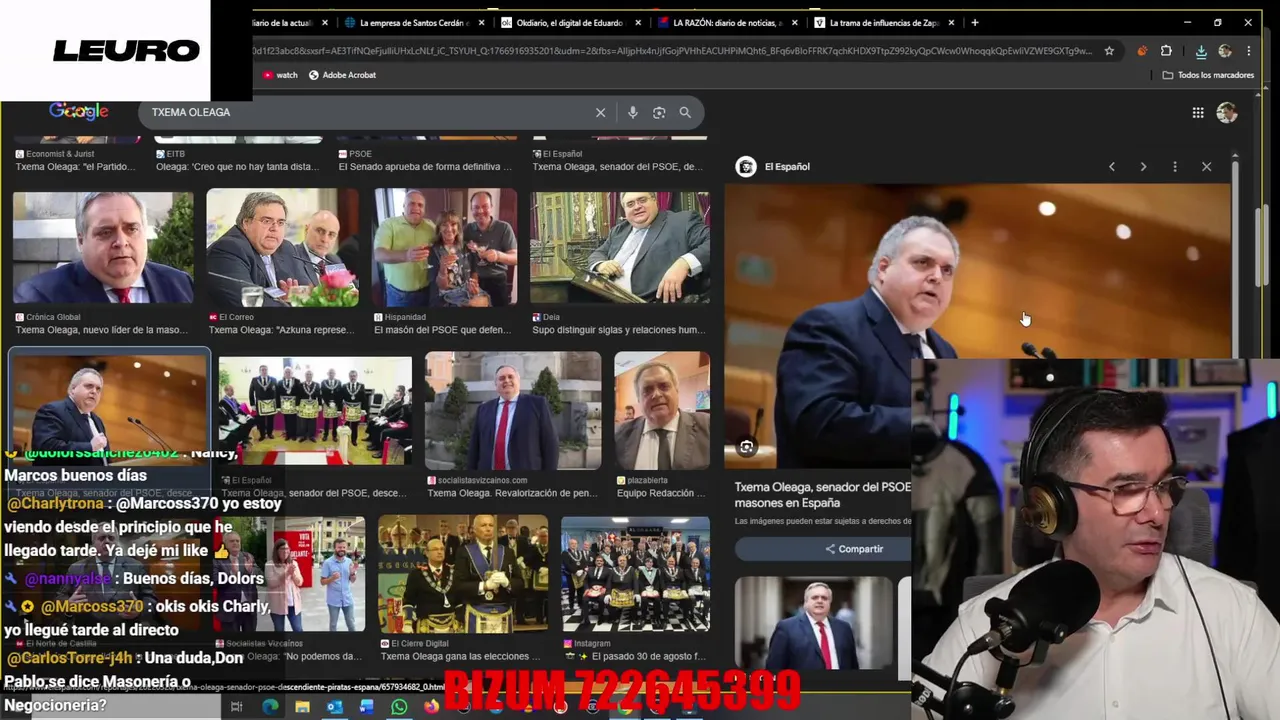
Task: Open Outlook from the taskbar
Action: [334, 707]
